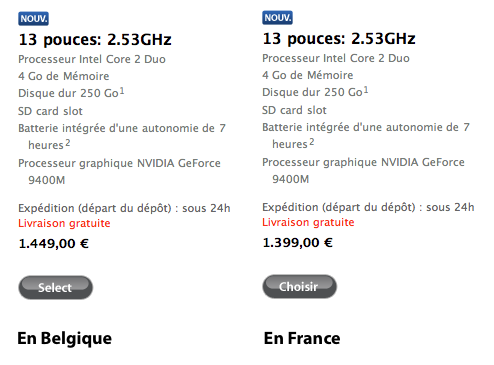Click the Belgium 13 pouces: 2.53GHz heading
The width and height of the screenshot is (494, 365).
click(x=95, y=40)
